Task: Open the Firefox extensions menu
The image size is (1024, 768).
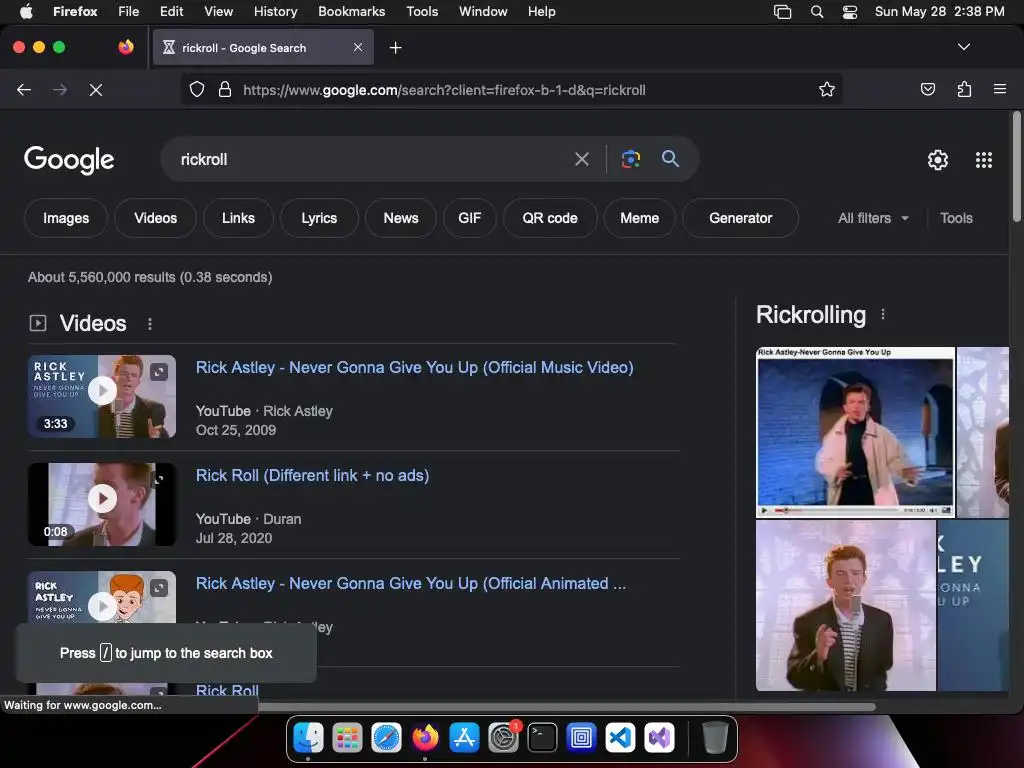Action: click(964, 89)
